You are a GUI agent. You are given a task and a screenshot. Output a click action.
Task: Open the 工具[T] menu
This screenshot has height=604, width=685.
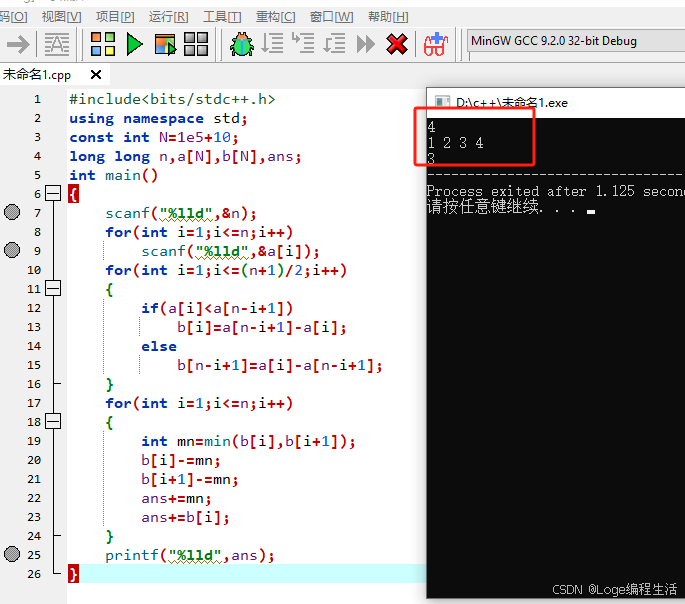(222, 17)
